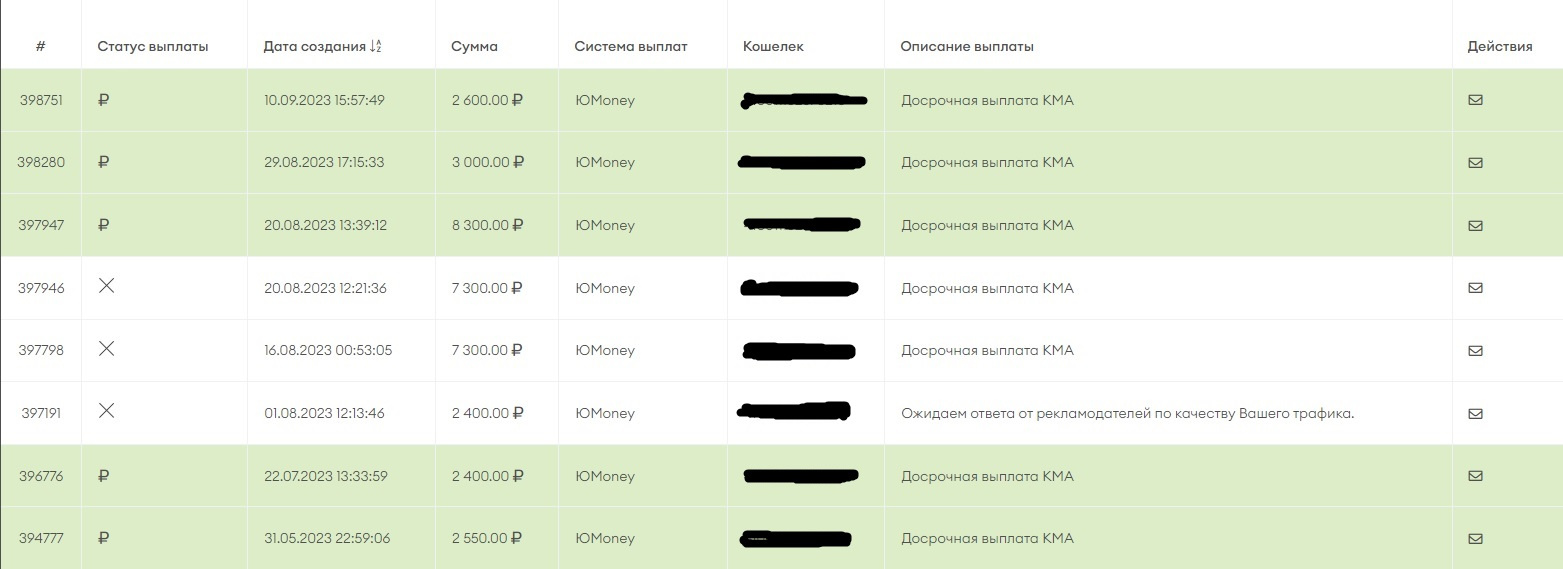
Task: Open message icon in row 397798
Action: tap(1475, 350)
